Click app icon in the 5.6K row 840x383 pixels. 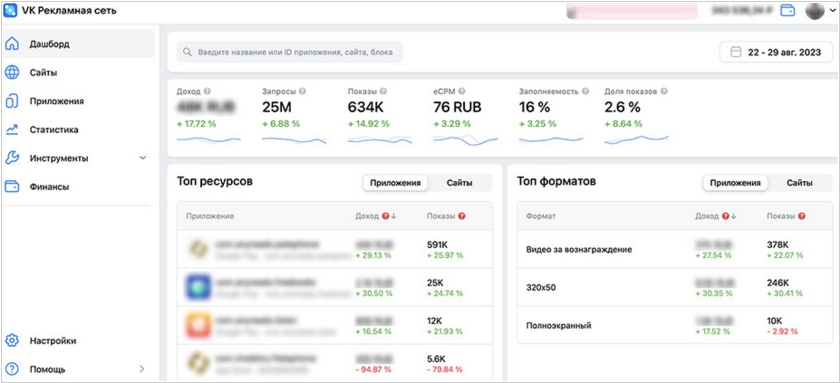click(198, 363)
